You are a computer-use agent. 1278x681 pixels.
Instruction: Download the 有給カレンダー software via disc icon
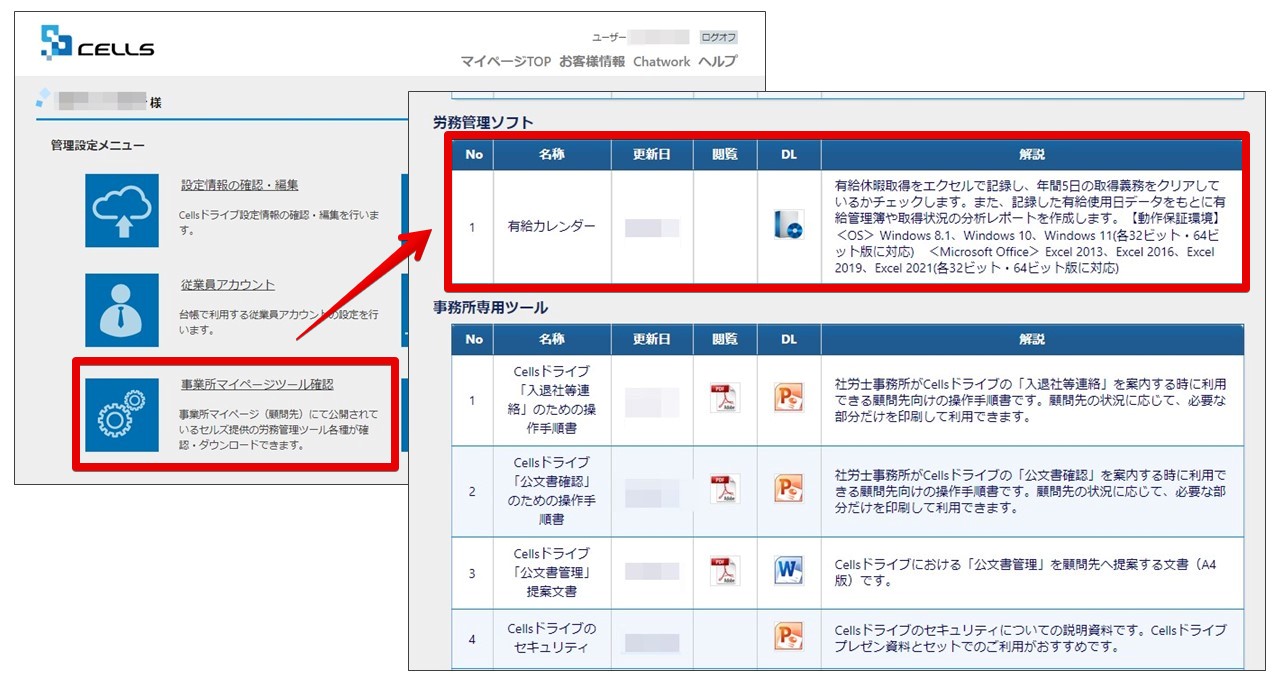[789, 225]
